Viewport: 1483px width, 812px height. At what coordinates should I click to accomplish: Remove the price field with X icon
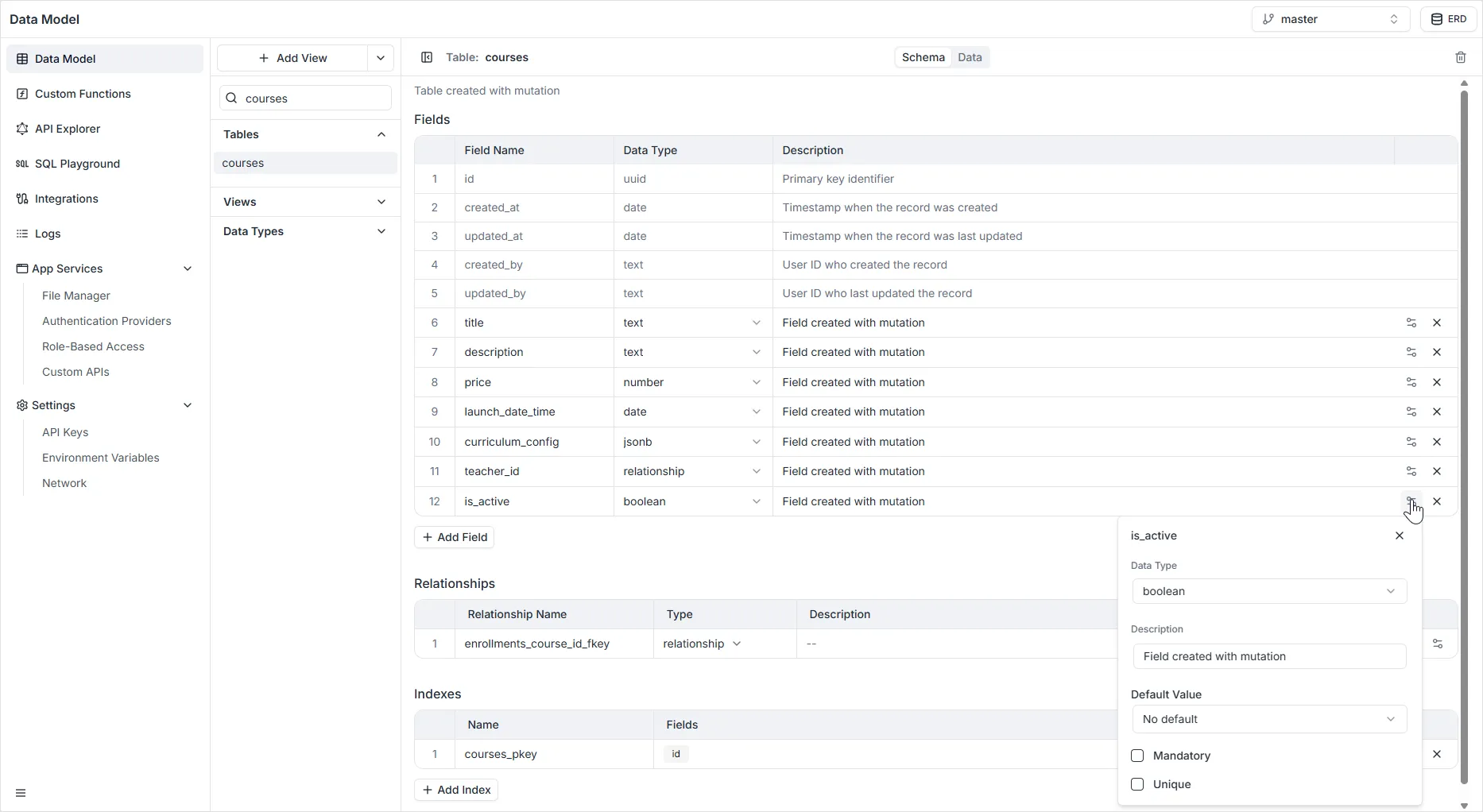(x=1436, y=382)
